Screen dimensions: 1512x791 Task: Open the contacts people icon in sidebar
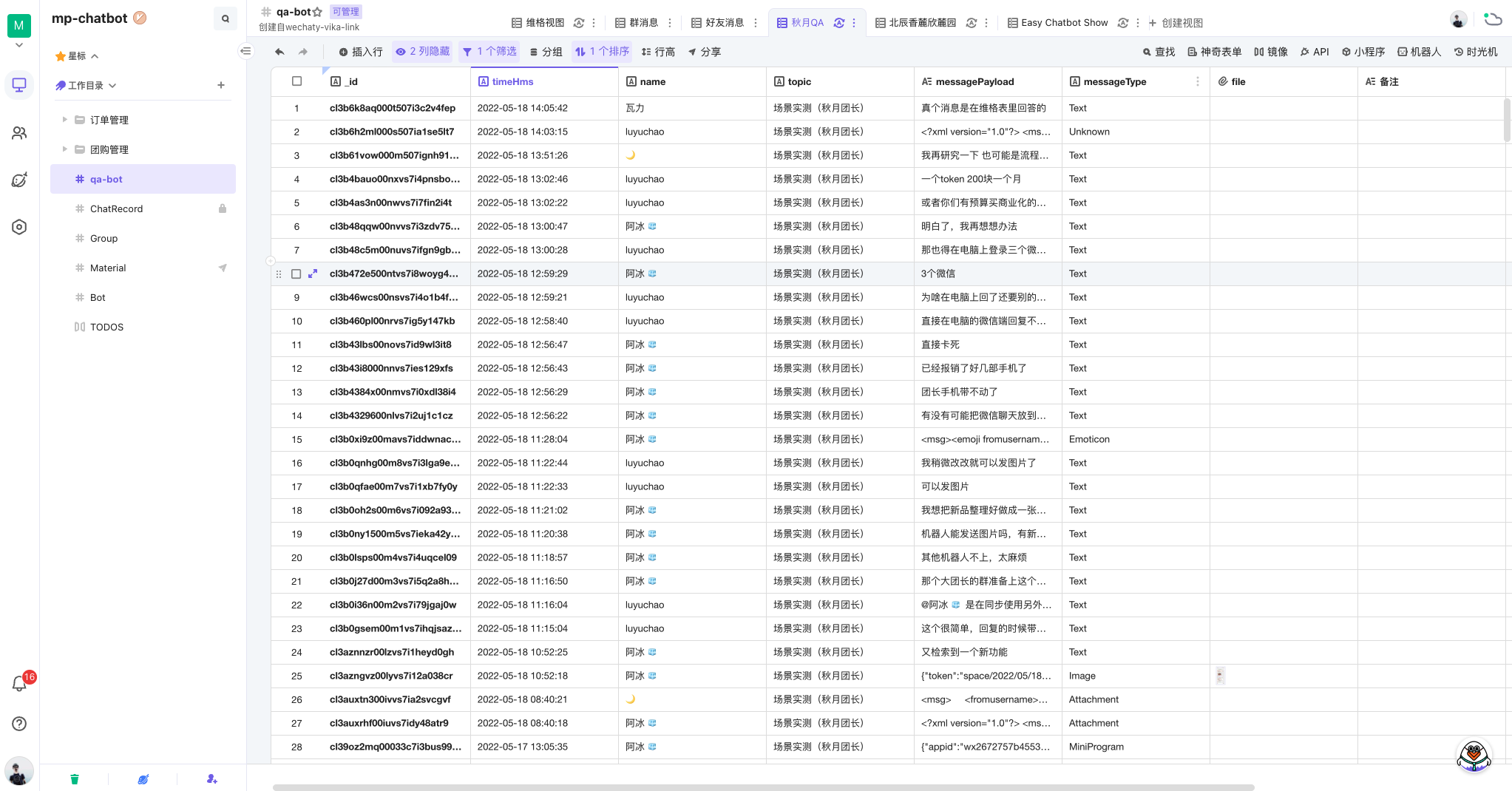point(20,133)
